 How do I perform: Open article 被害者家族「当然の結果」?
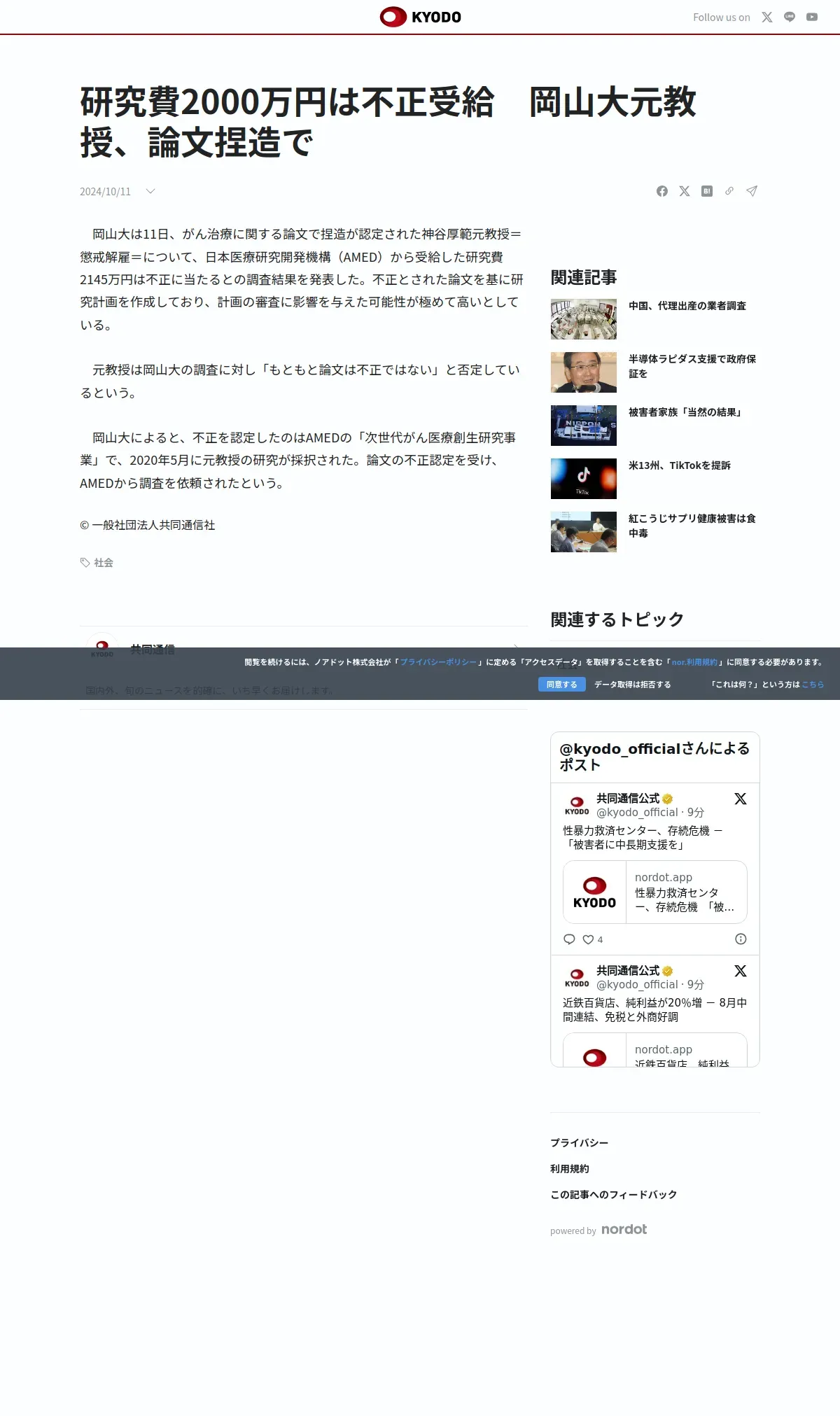click(686, 412)
